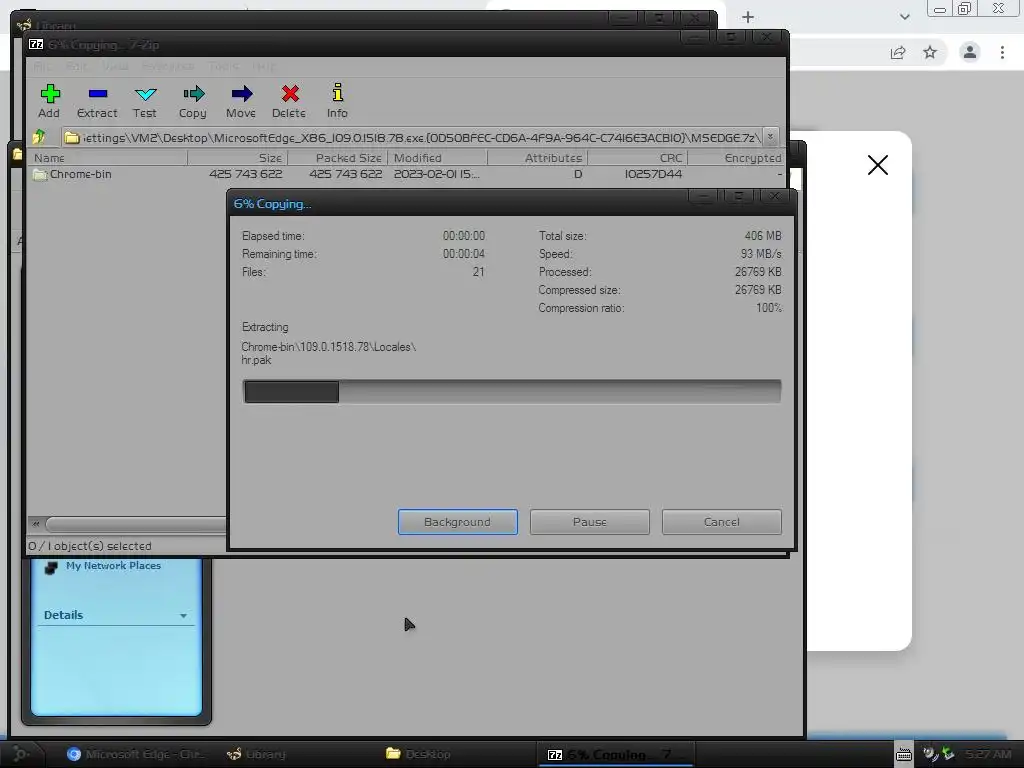Sort by the Modified column header
This screenshot has height=768, width=1024.
click(x=438, y=158)
